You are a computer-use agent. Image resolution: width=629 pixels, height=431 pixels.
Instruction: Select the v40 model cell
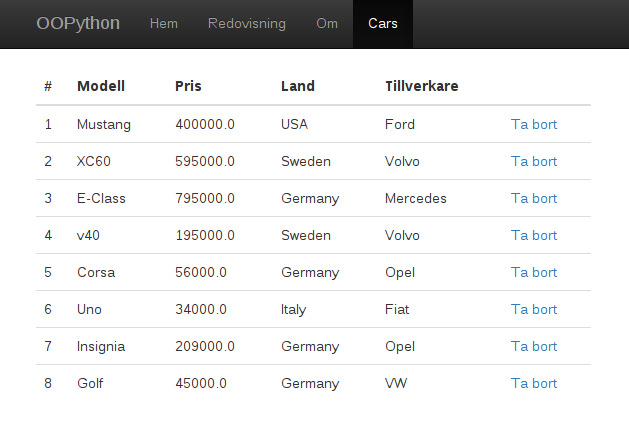coord(88,235)
